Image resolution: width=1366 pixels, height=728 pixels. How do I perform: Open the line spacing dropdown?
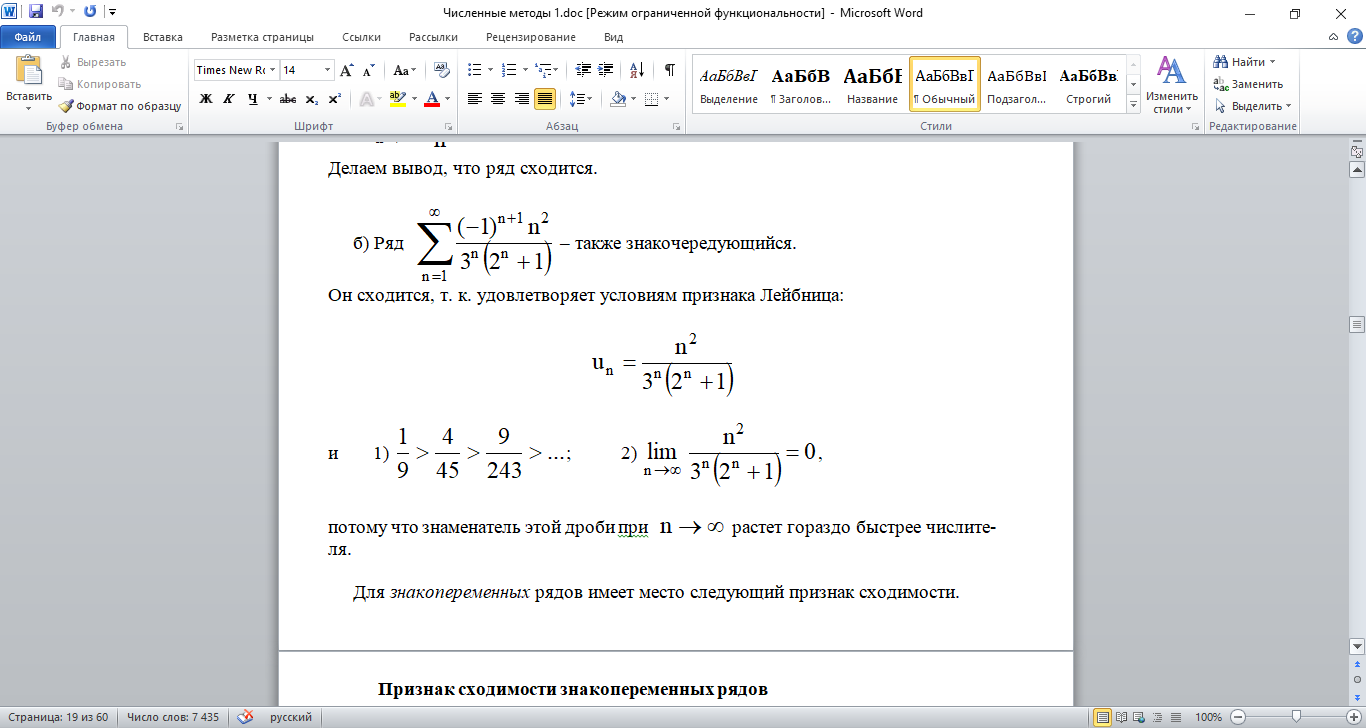click(581, 99)
